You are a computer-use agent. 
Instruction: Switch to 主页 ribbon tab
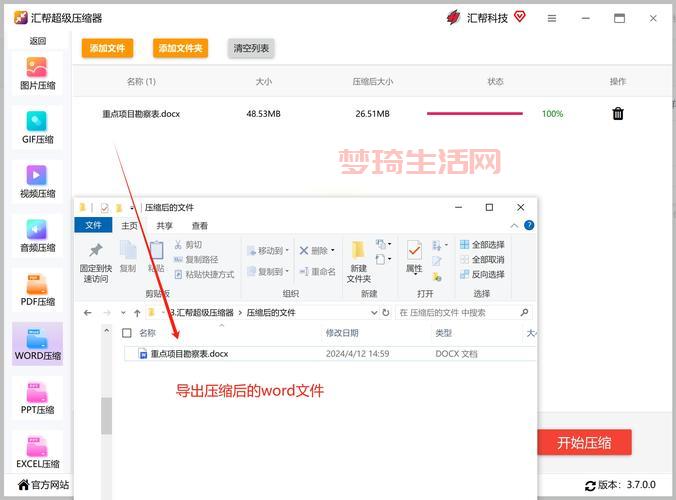(129, 225)
